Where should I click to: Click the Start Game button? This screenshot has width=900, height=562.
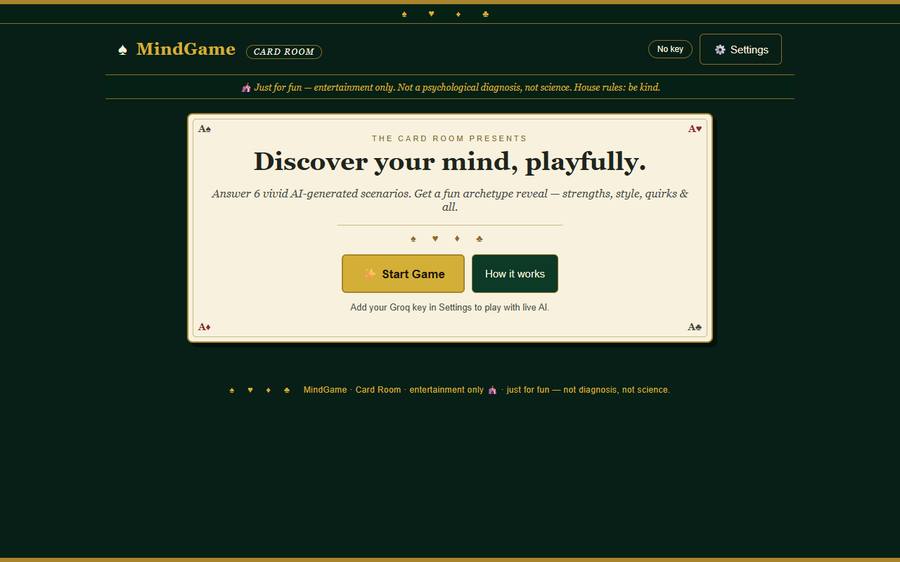pos(403,274)
